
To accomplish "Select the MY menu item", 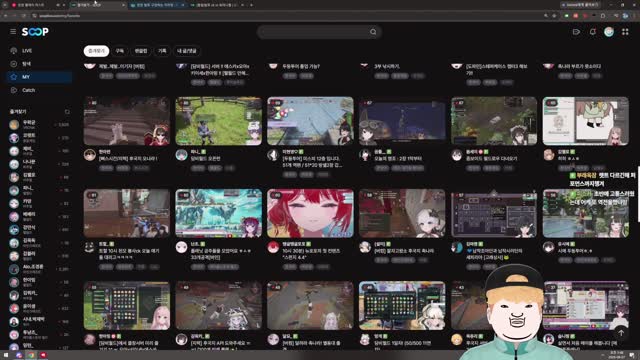I will tap(39, 77).
